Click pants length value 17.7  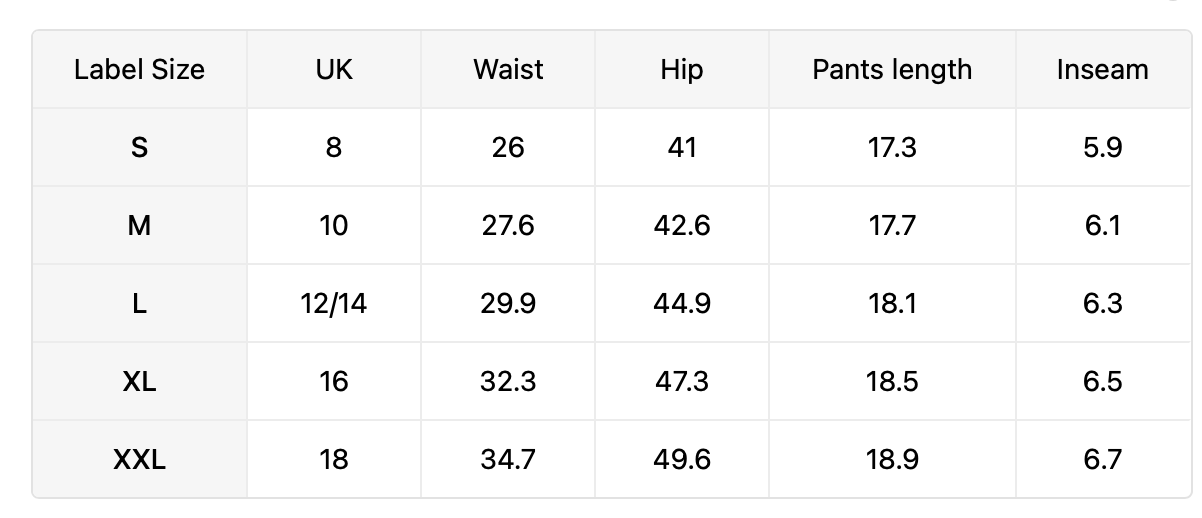tap(892, 225)
